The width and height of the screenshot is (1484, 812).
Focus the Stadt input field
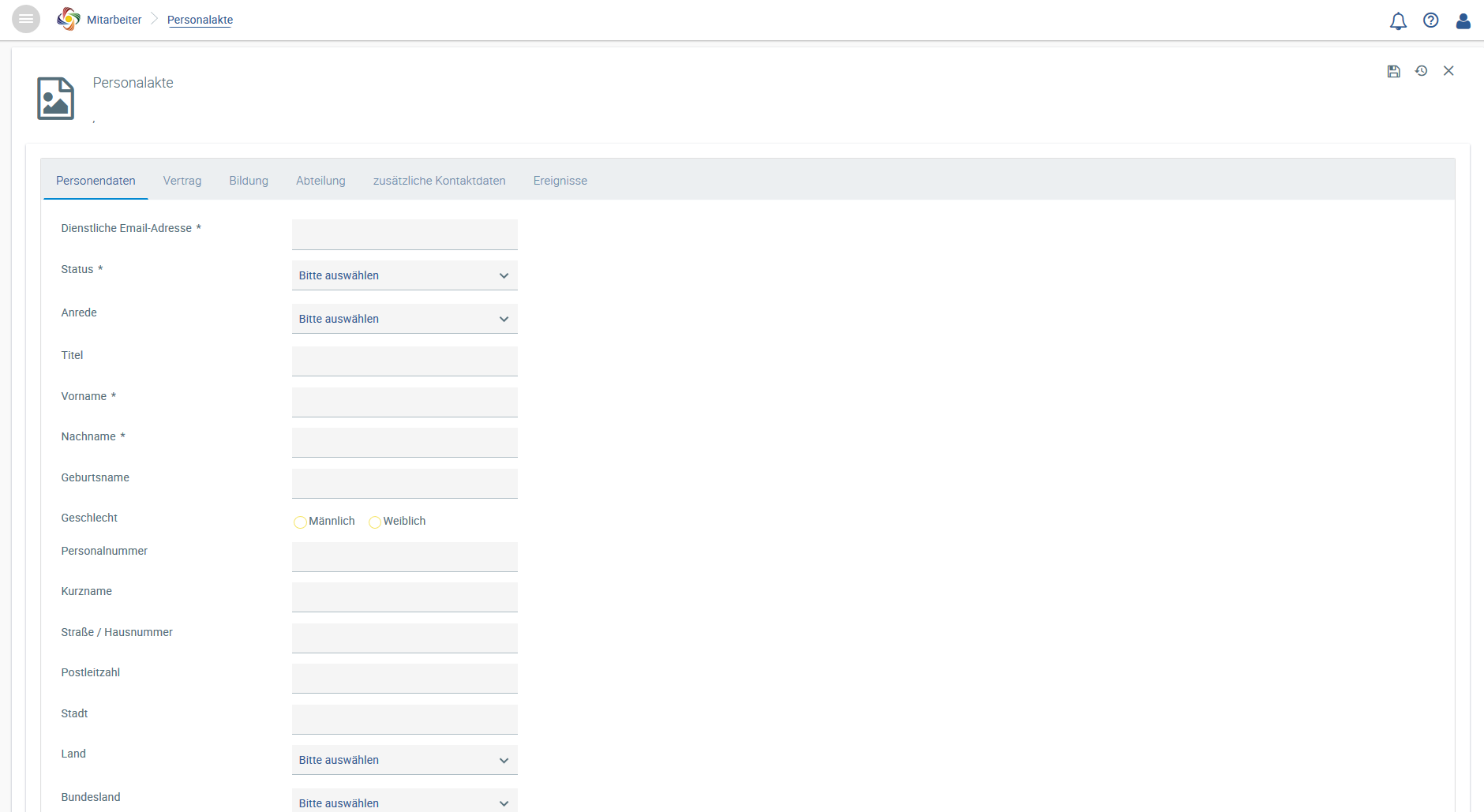405,720
